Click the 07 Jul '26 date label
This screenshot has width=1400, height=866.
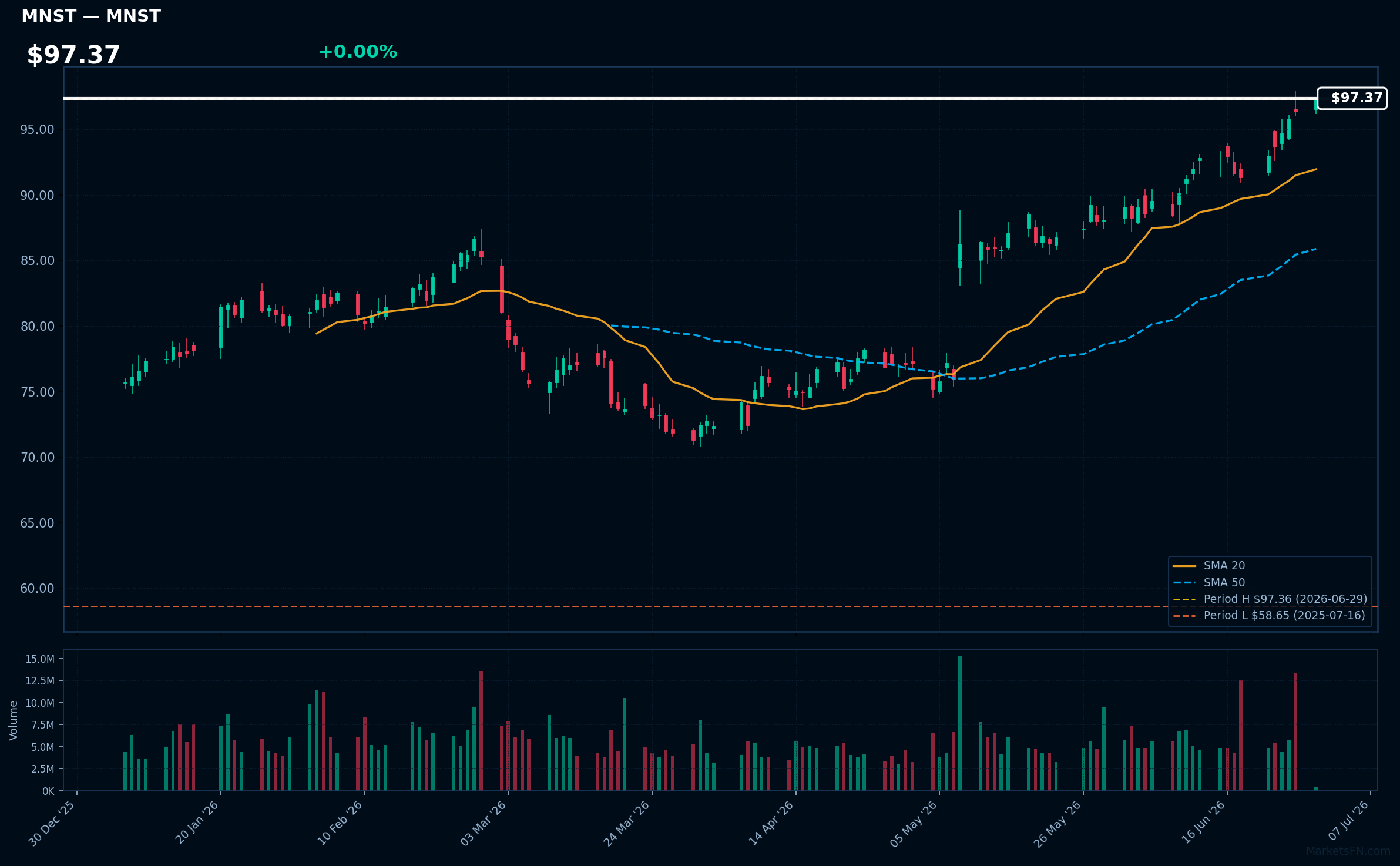click(1348, 820)
